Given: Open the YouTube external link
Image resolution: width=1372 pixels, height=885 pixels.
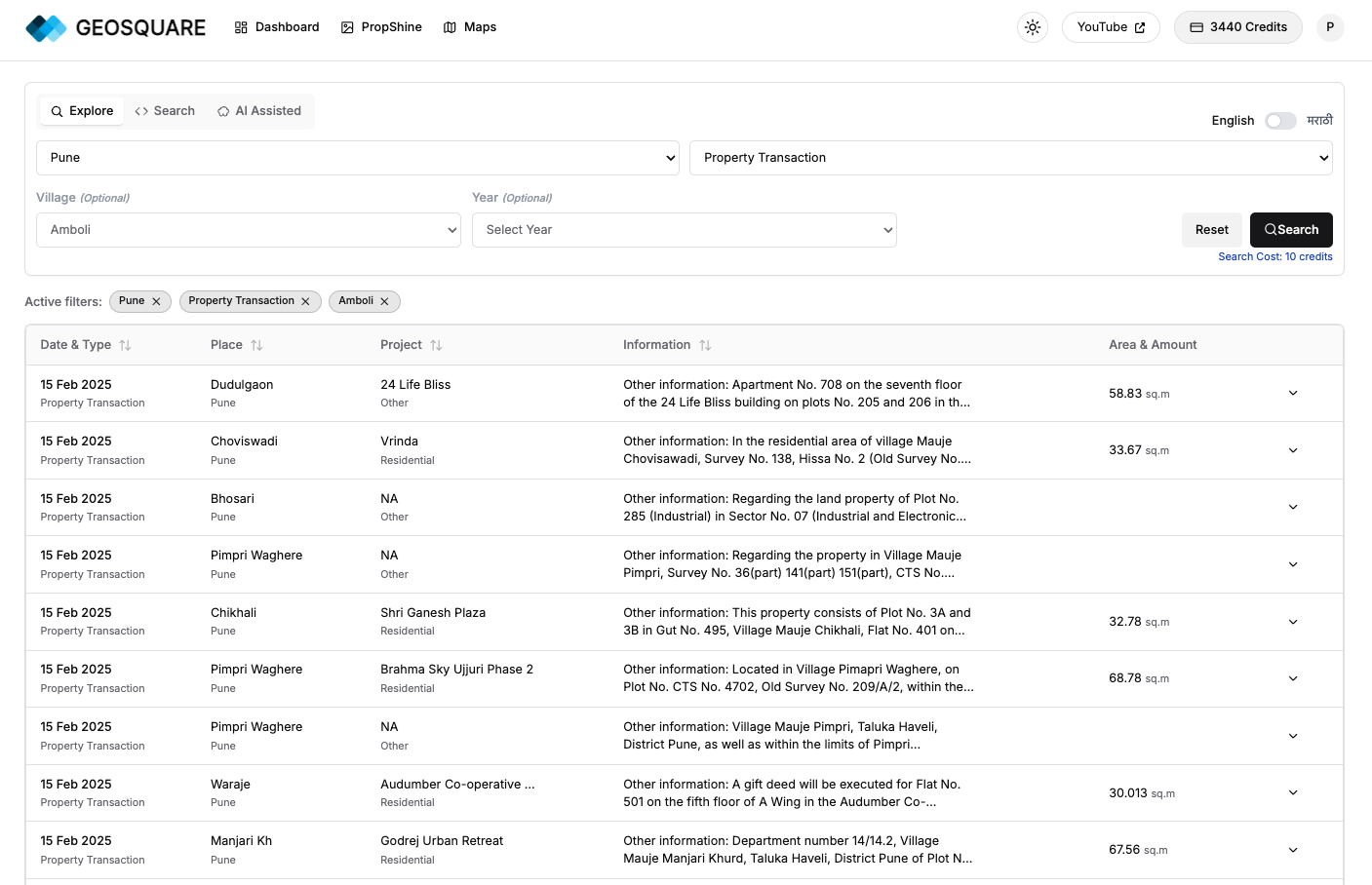Looking at the screenshot, I should [x=1111, y=27].
